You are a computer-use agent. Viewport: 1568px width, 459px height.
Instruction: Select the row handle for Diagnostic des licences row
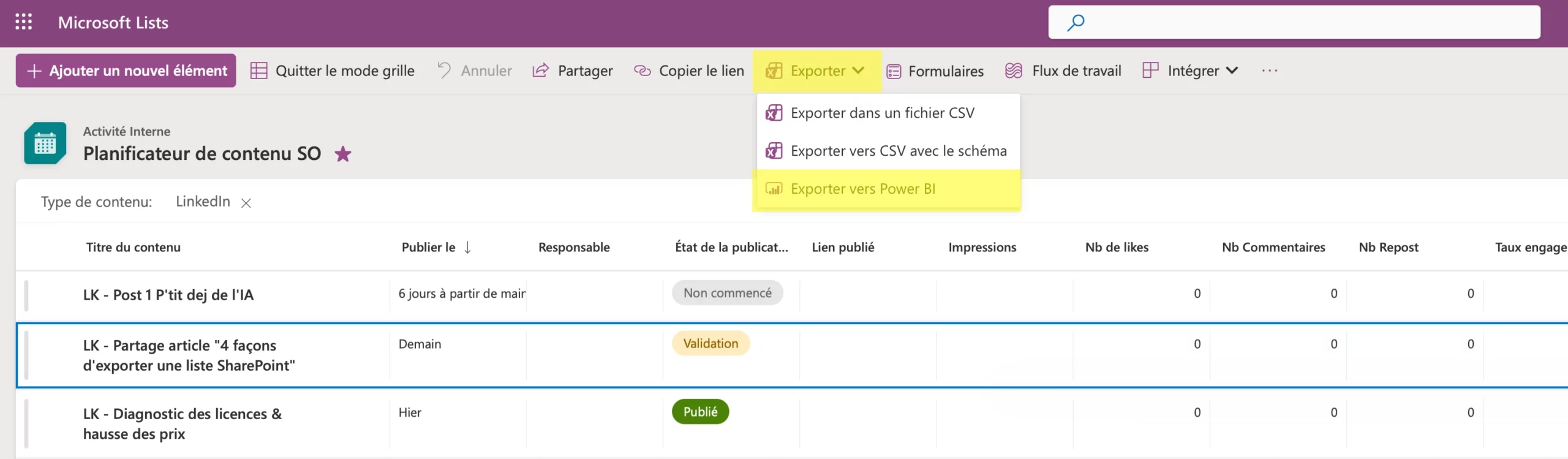pyautogui.click(x=26, y=423)
